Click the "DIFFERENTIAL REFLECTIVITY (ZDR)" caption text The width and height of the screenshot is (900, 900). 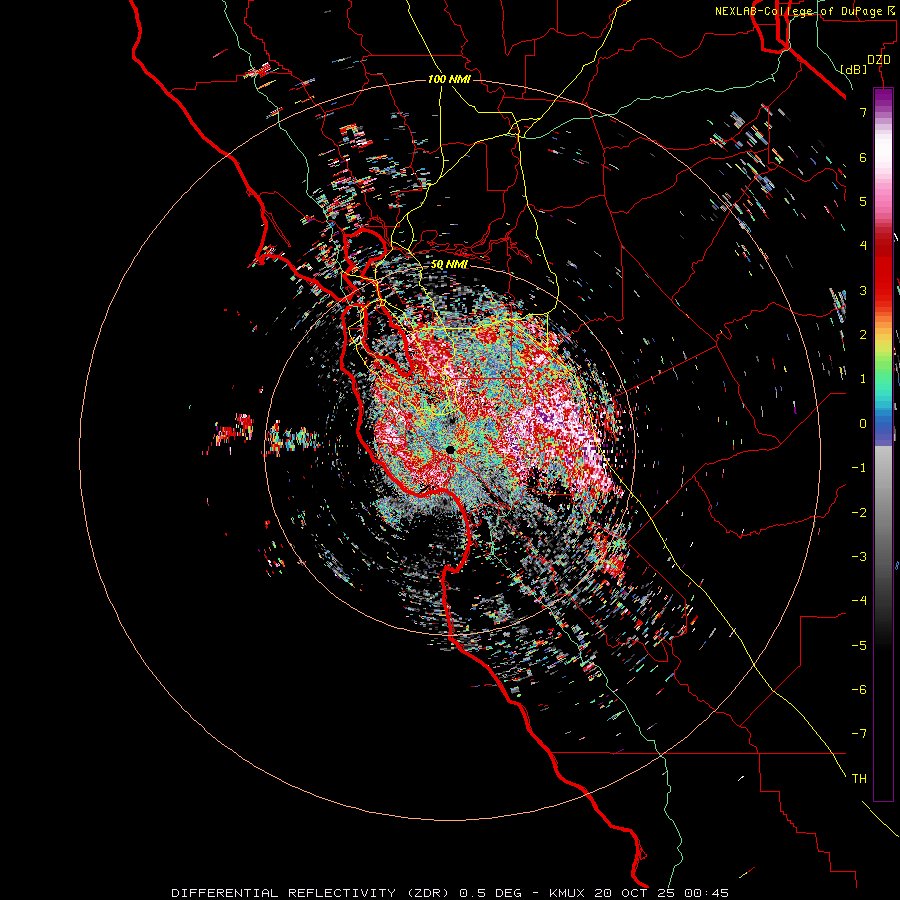pos(312,893)
